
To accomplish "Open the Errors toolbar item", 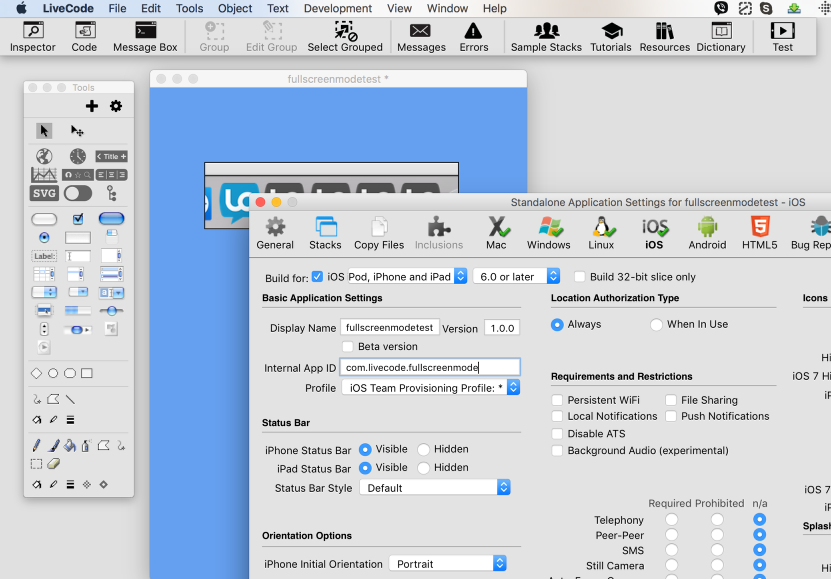I will pos(474,37).
